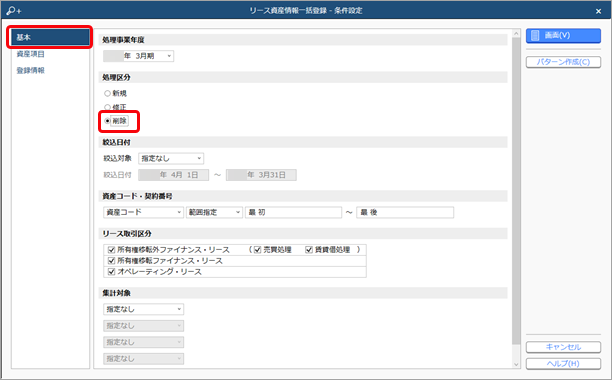Image resolution: width=612 pixels, height=380 pixels.
Task: Click the scrollbar down arrow
Action: tap(516, 364)
